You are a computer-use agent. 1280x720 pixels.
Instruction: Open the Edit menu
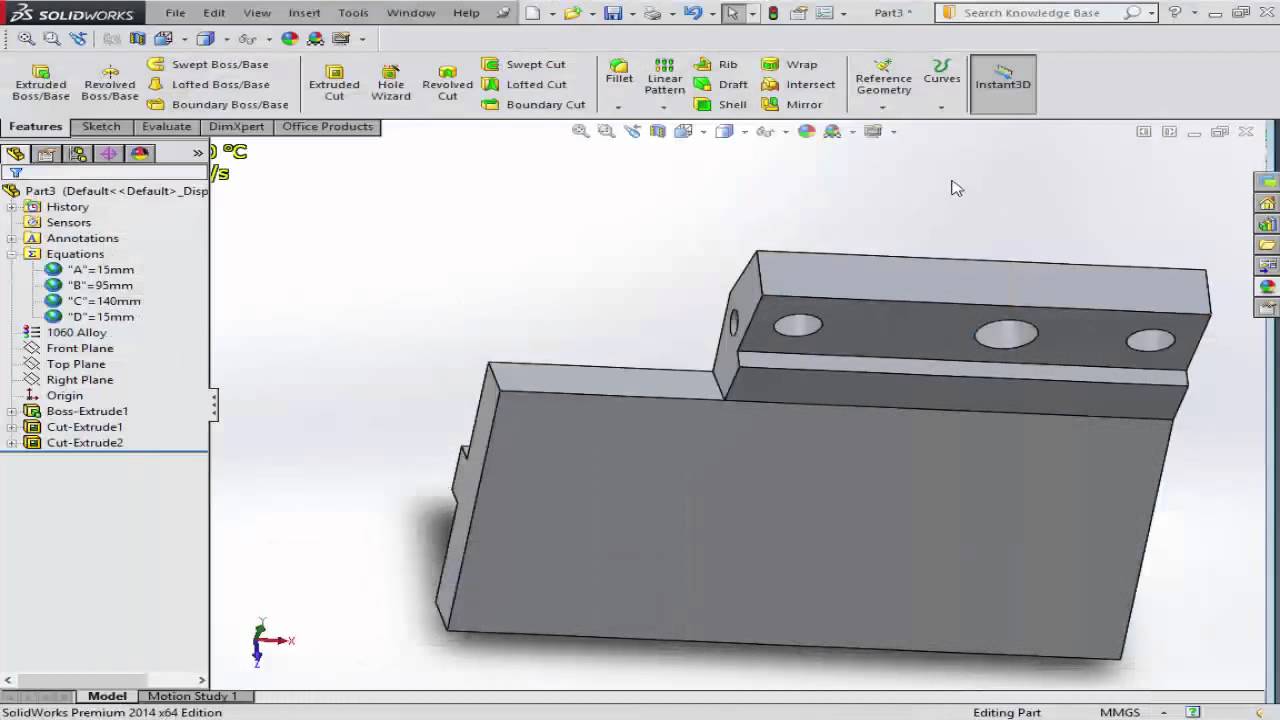pyautogui.click(x=214, y=13)
